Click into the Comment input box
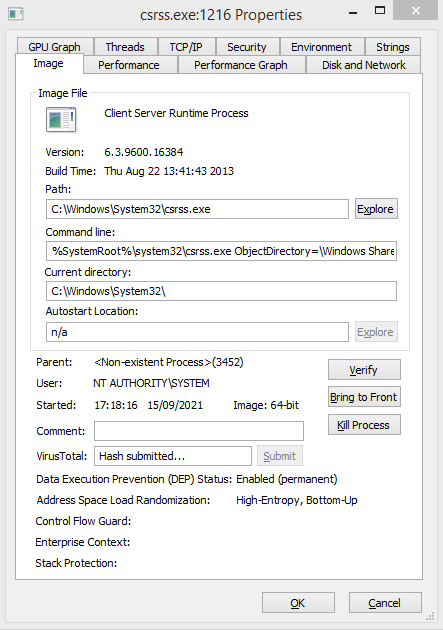 click(x=199, y=431)
